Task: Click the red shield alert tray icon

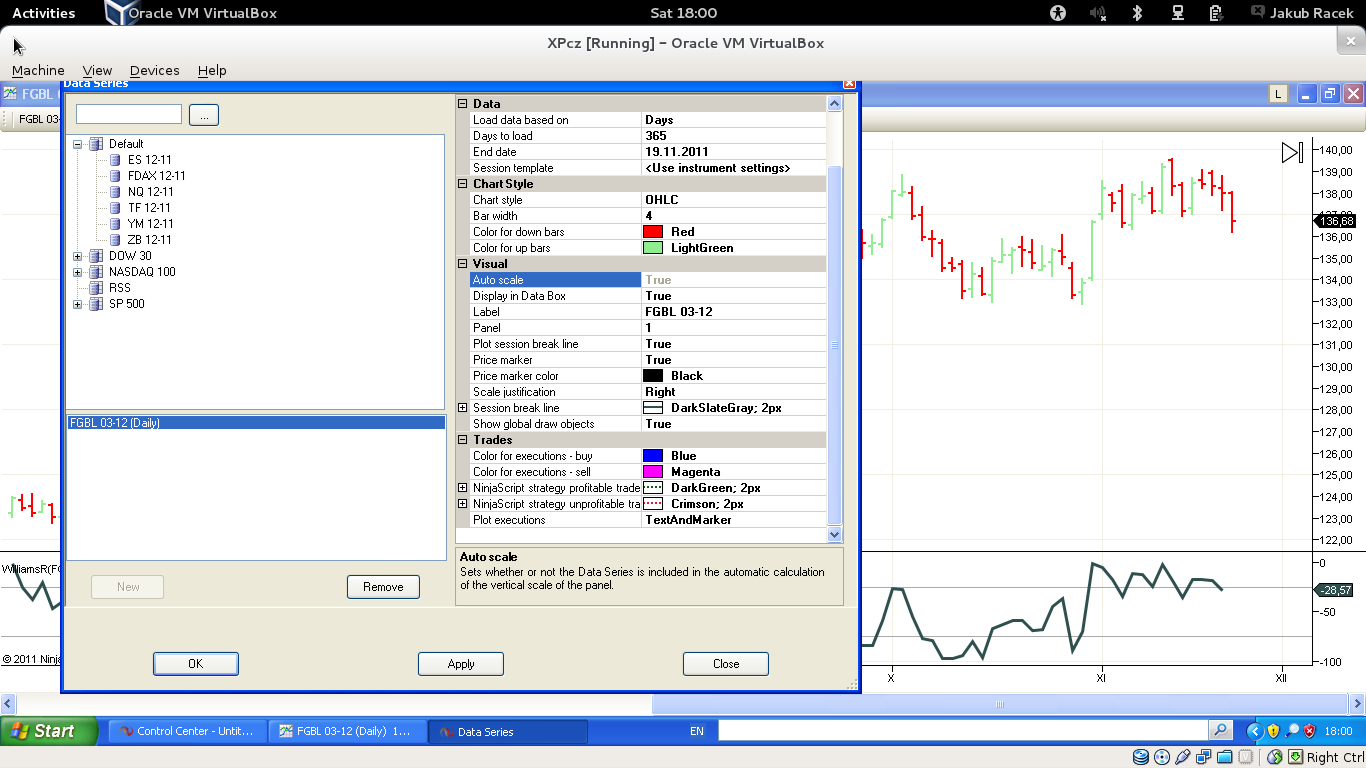Action: point(1309,731)
